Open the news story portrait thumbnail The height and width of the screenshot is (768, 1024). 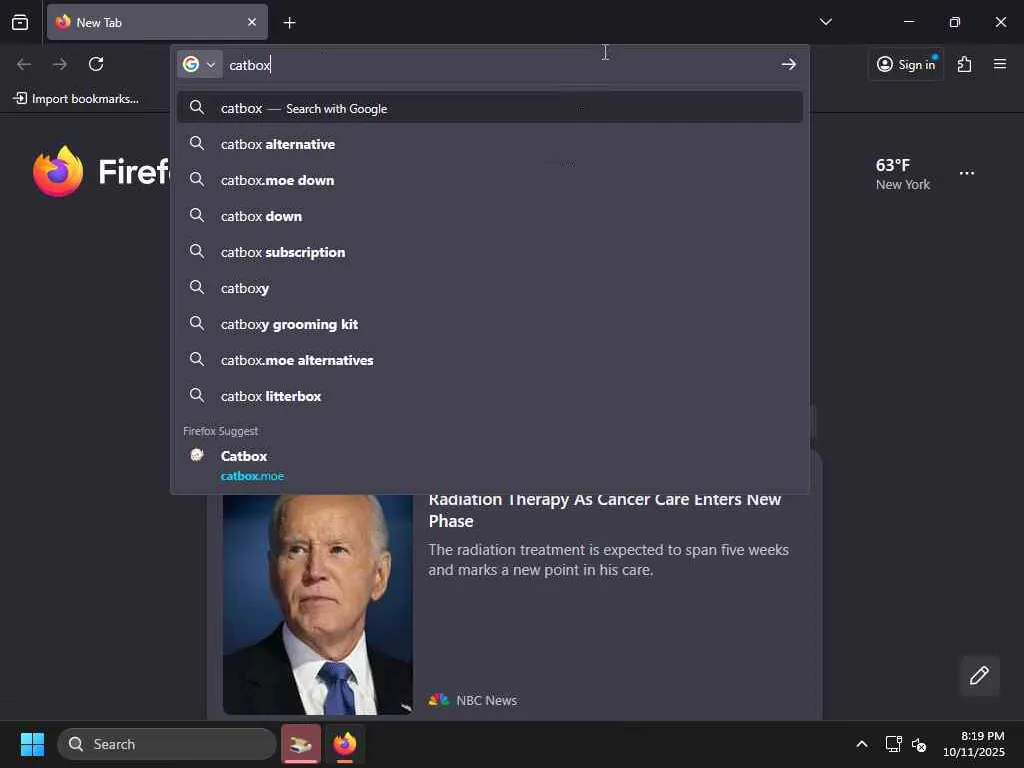(317, 604)
